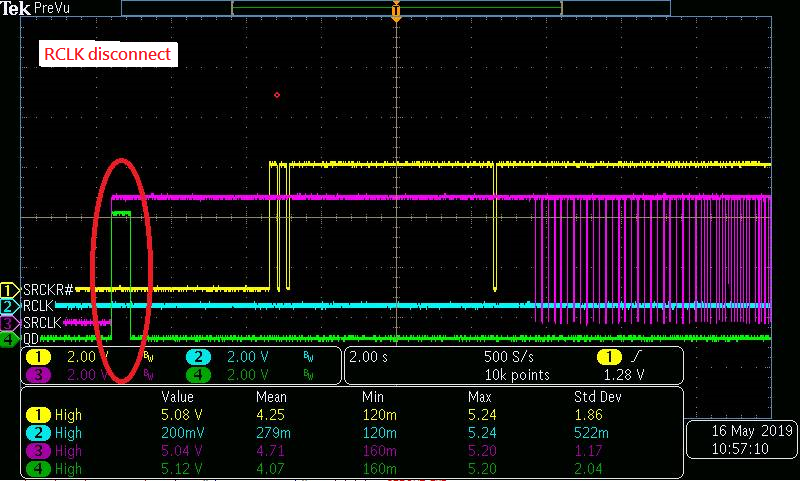
Task: Click the orange trigger position T marker at top
Action: coord(396,10)
